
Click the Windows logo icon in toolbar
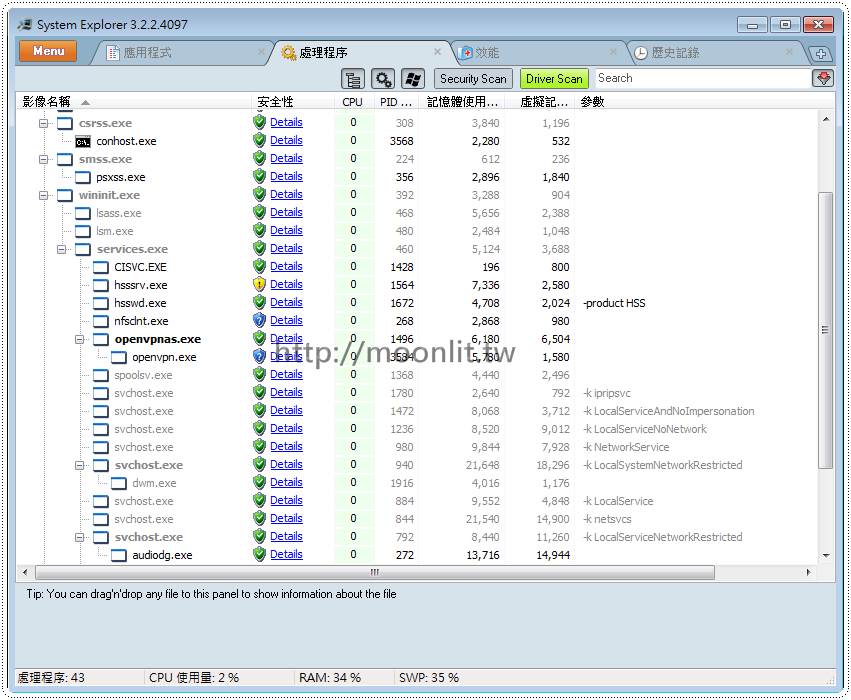point(412,78)
